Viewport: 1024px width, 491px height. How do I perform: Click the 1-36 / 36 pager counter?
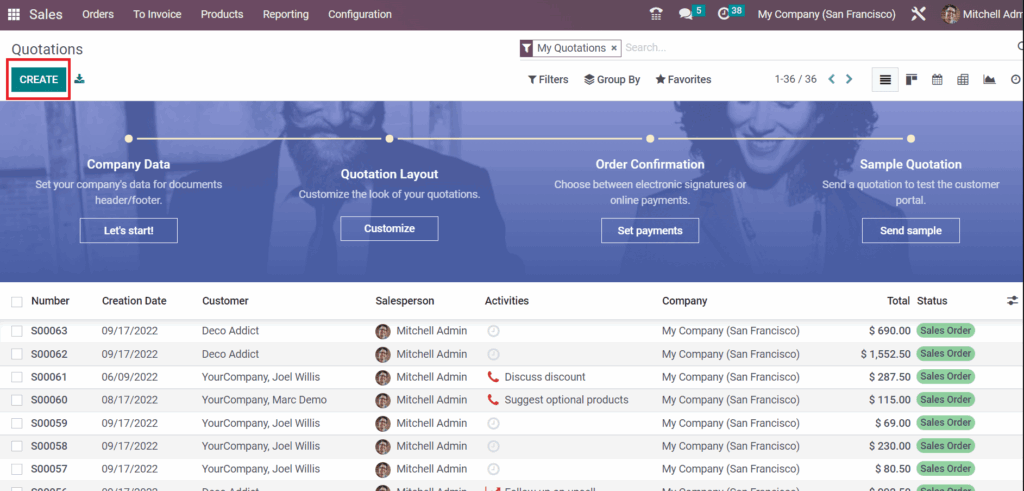(x=795, y=80)
